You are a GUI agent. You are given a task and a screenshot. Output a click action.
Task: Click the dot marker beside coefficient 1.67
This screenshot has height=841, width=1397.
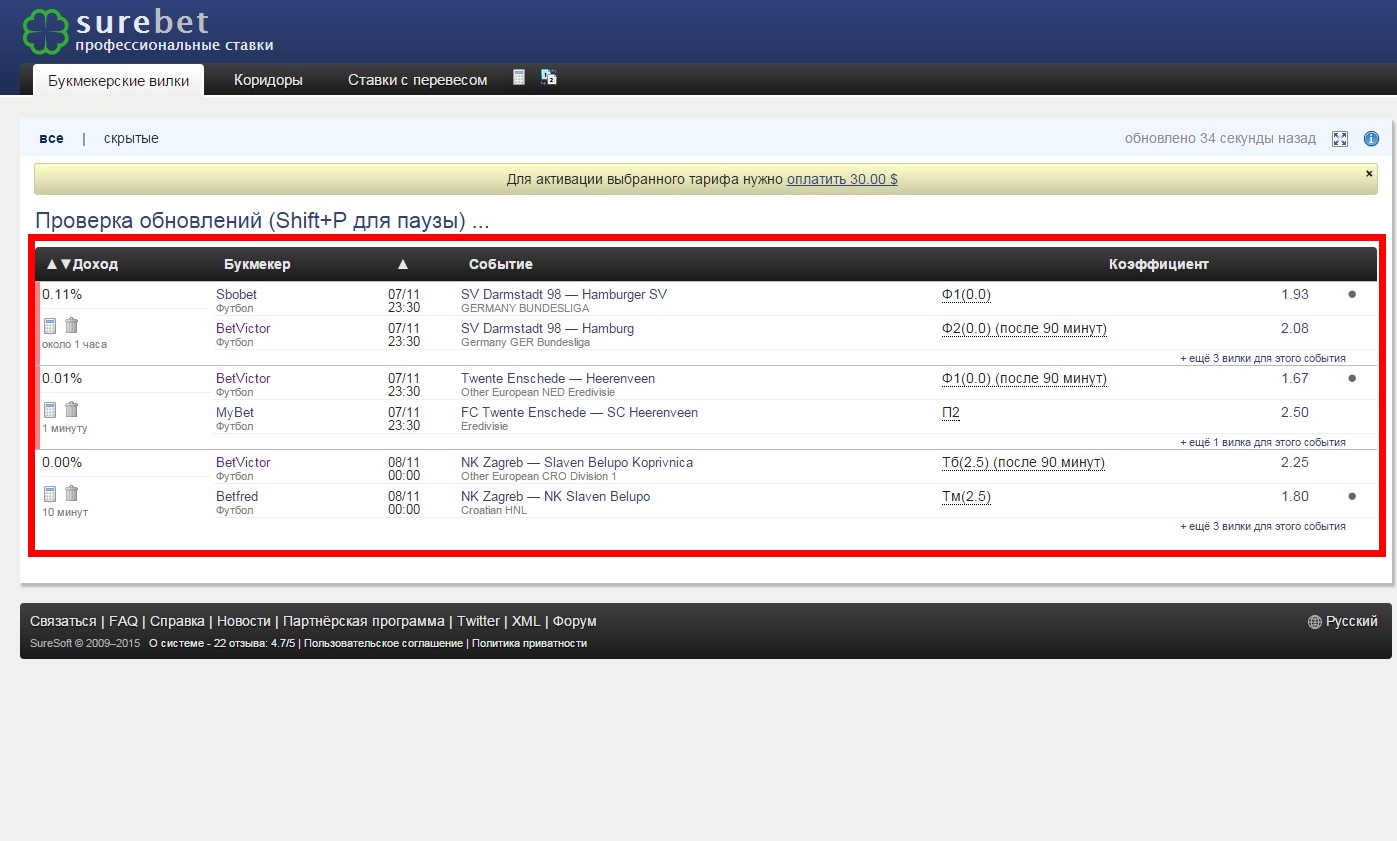click(1352, 378)
